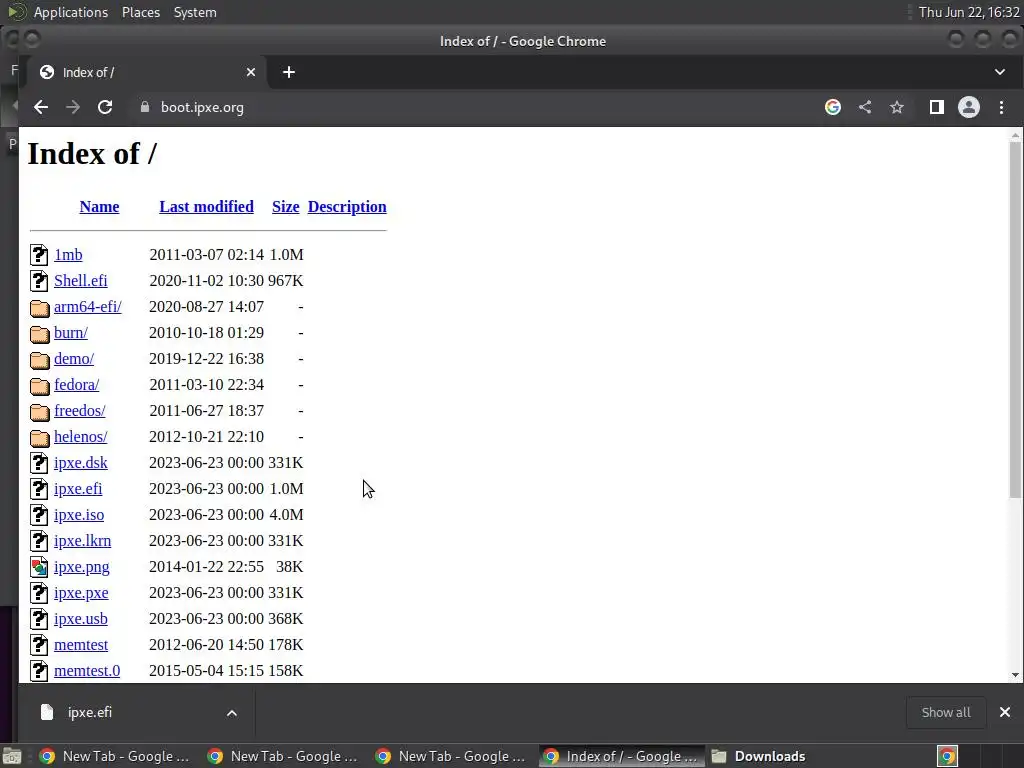Click the file icon beside Shell.efi
Viewport: 1024px width, 768px height.
(39, 281)
